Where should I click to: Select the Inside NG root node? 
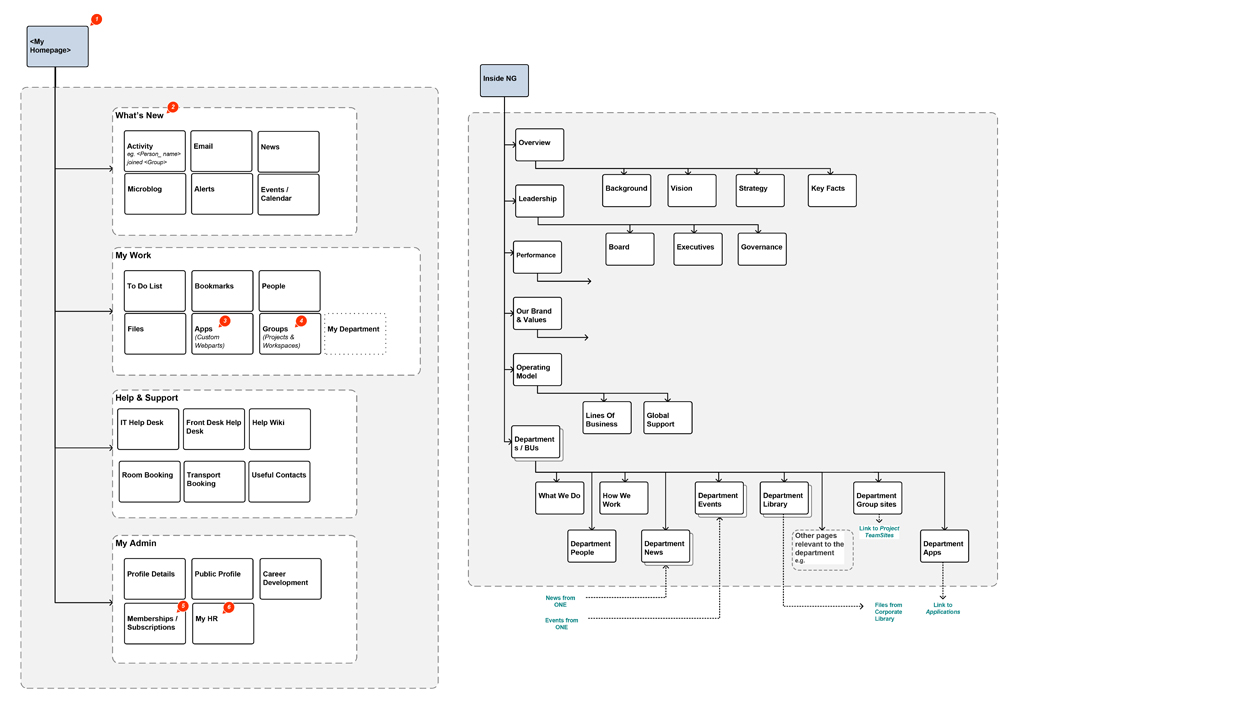pos(504,80)
